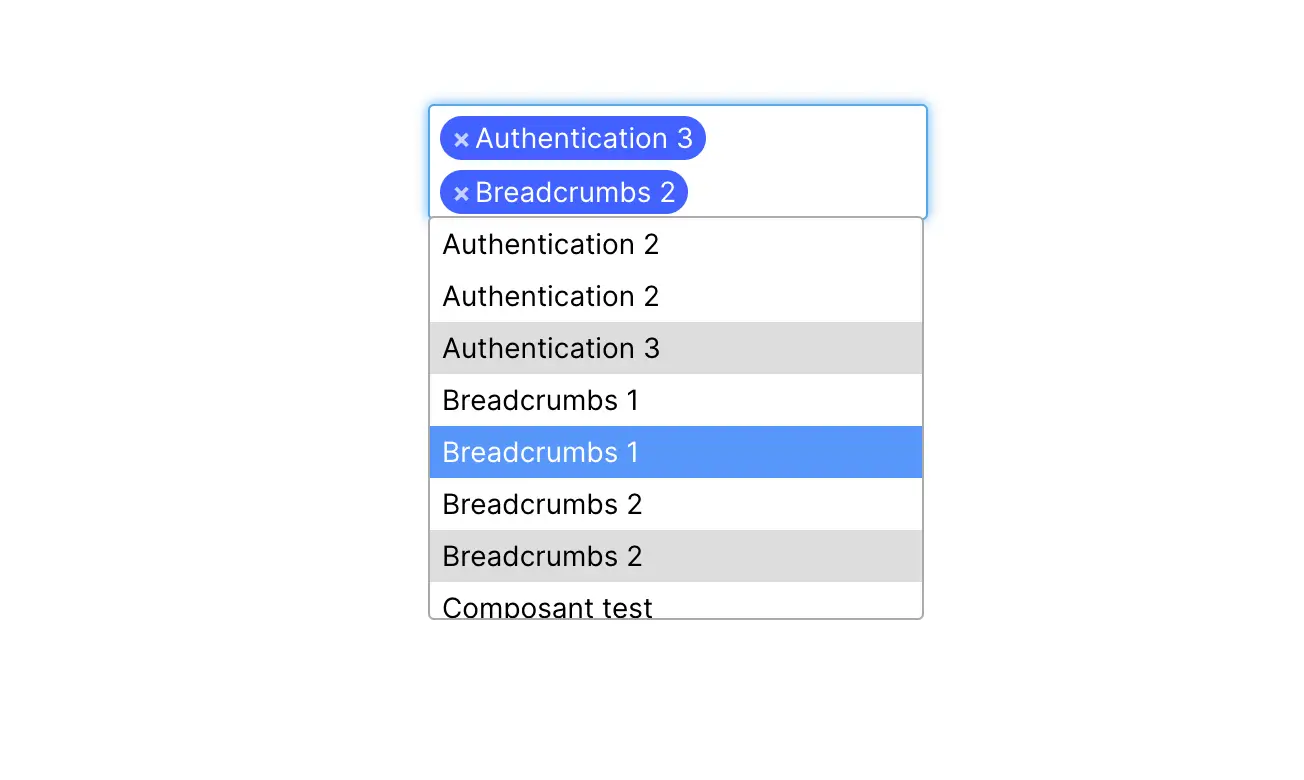Screen dimensions: 1304x780
Task: Remove the Authentication 3 tag via its x
Action: (461, 139)
